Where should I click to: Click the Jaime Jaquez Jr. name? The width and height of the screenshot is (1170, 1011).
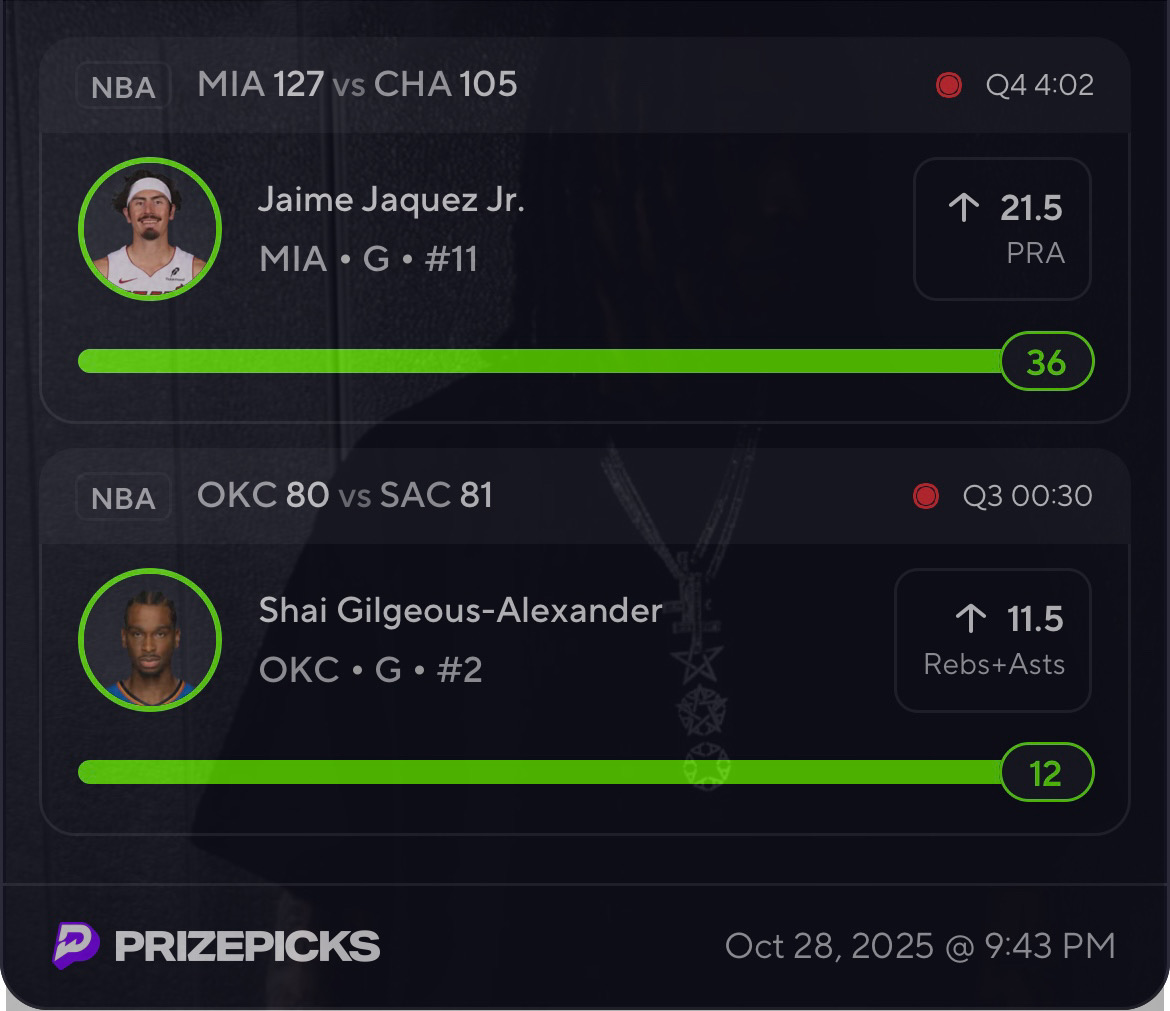click(391, 200)
